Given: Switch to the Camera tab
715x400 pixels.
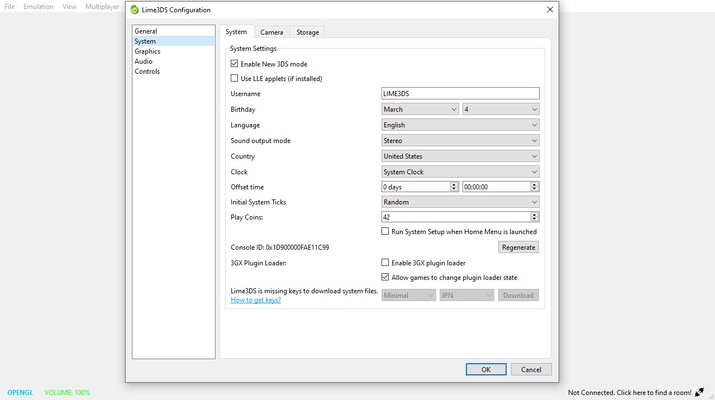Looking at the screenshot, I should point(272,32).
